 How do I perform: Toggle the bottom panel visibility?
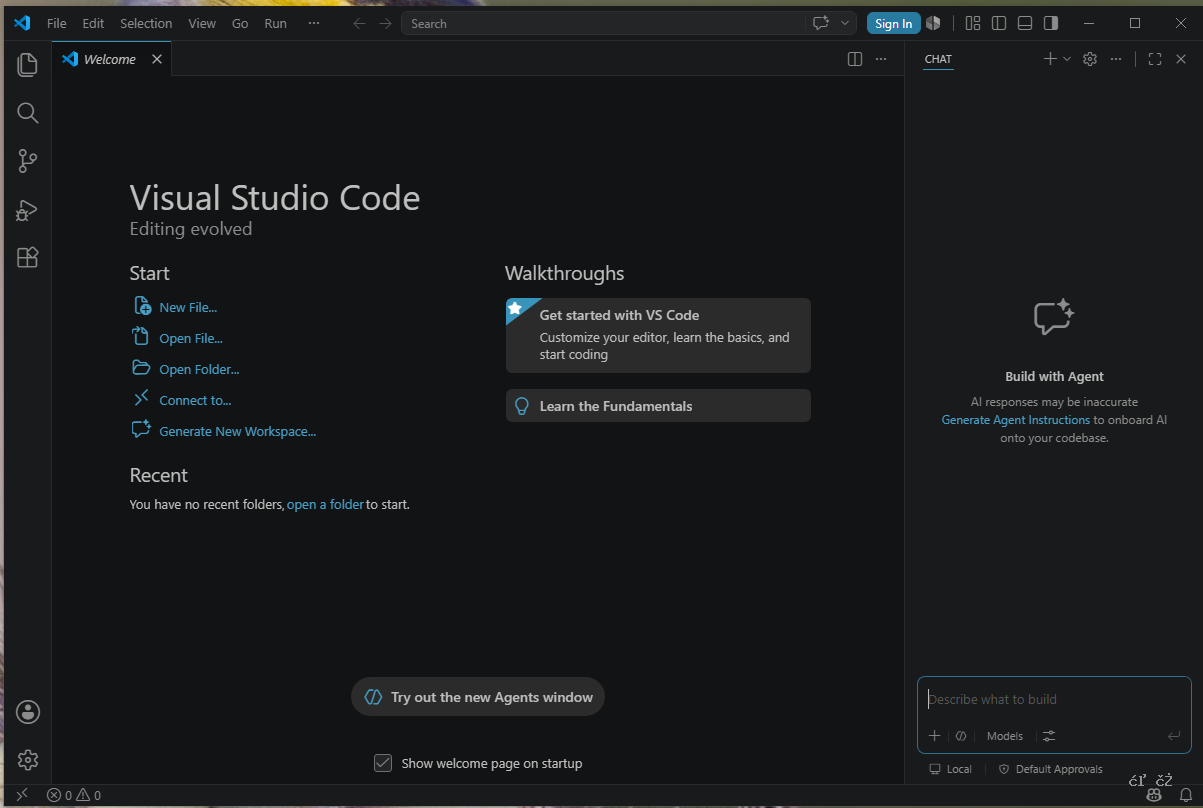click(x=1025, y=23)
